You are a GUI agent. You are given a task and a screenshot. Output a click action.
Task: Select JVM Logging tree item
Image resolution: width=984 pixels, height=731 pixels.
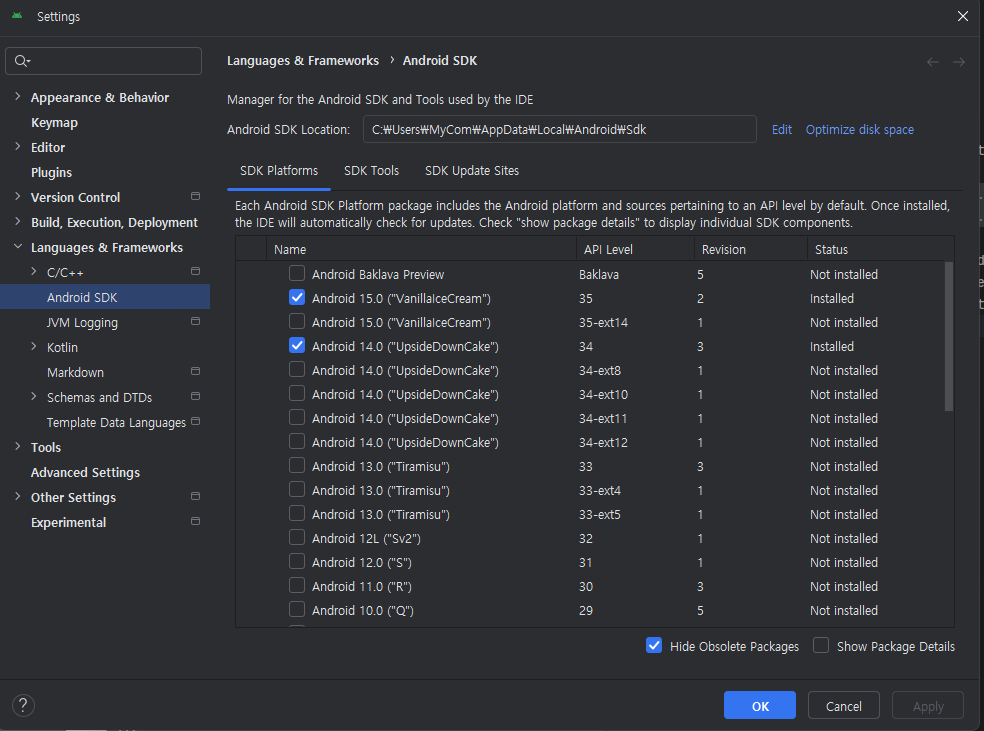(x=82, y=323)
